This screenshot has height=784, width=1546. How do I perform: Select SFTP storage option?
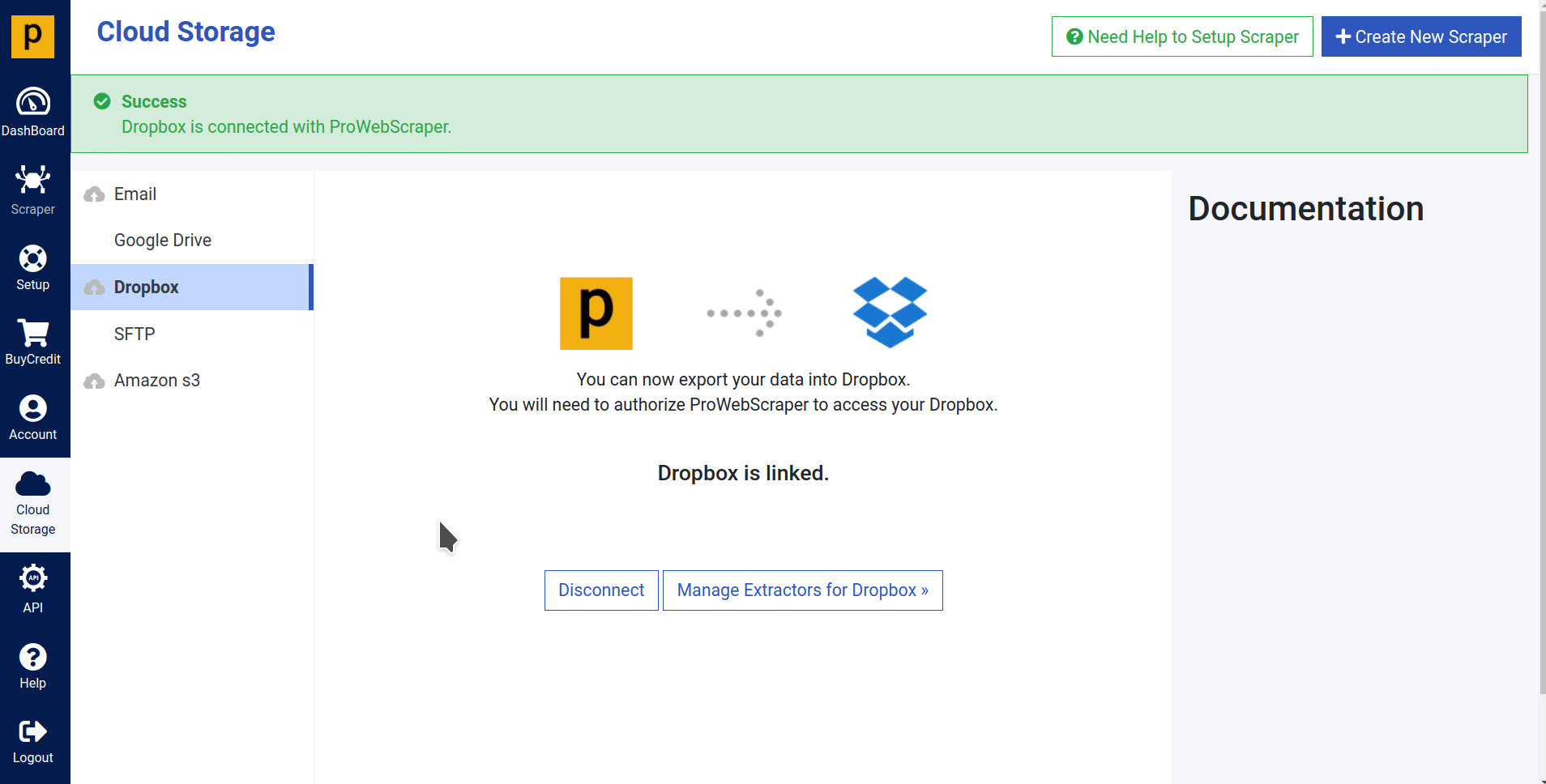pos(192,334)
